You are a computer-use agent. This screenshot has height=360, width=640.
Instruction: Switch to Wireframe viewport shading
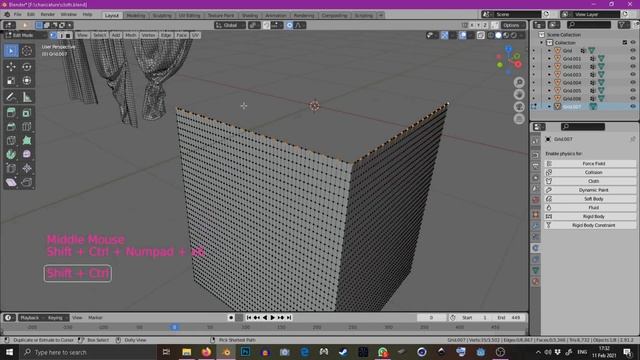click(x=491, y=36)
